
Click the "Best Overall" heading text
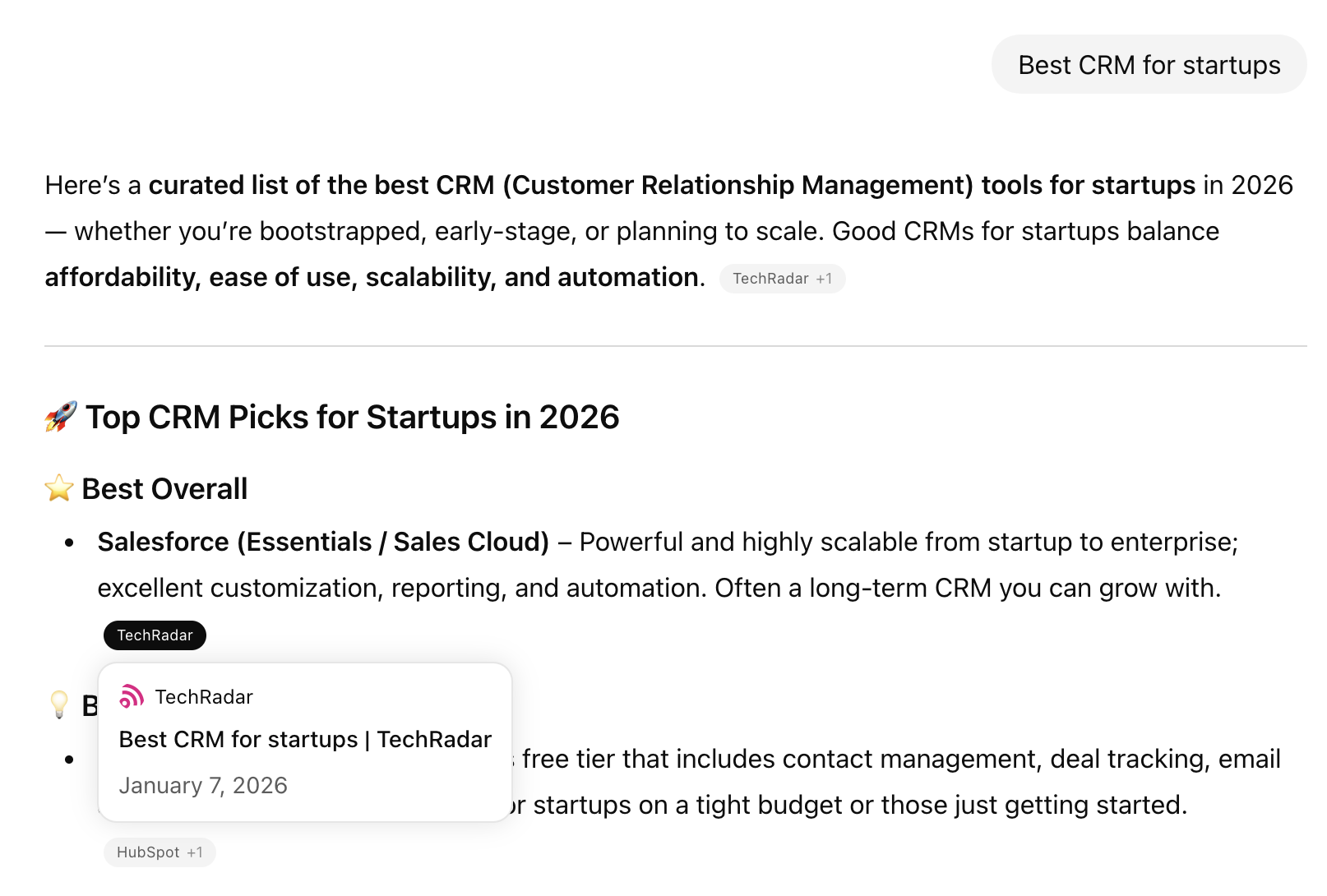[164, 489]
